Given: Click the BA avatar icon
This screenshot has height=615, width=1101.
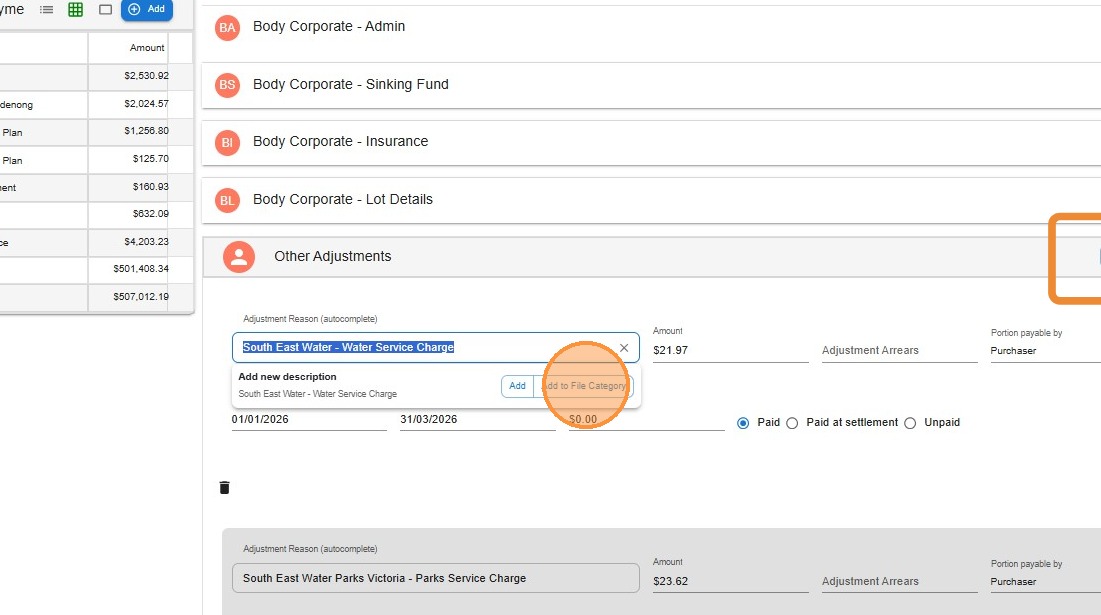Looking at the screenshot, I should [x=227, y=27].
